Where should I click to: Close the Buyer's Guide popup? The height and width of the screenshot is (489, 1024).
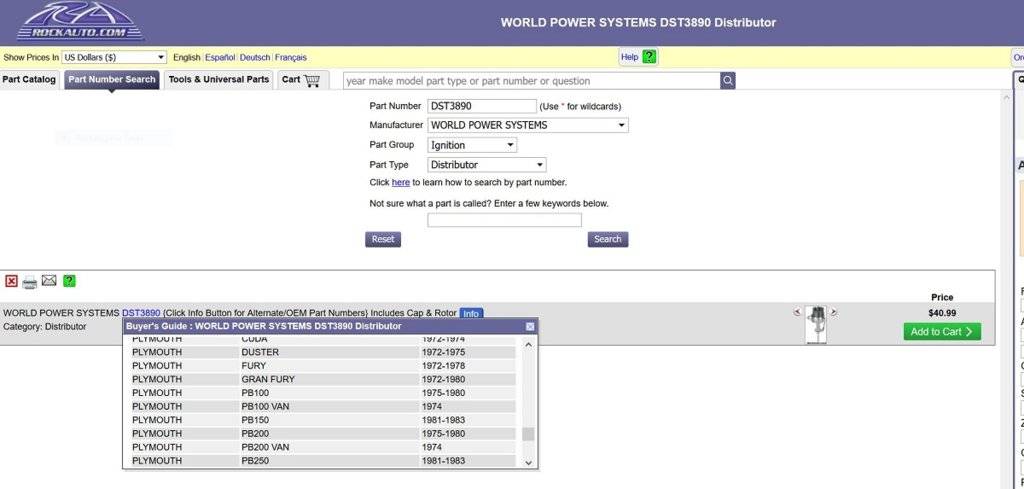click(x=530, y=326)
